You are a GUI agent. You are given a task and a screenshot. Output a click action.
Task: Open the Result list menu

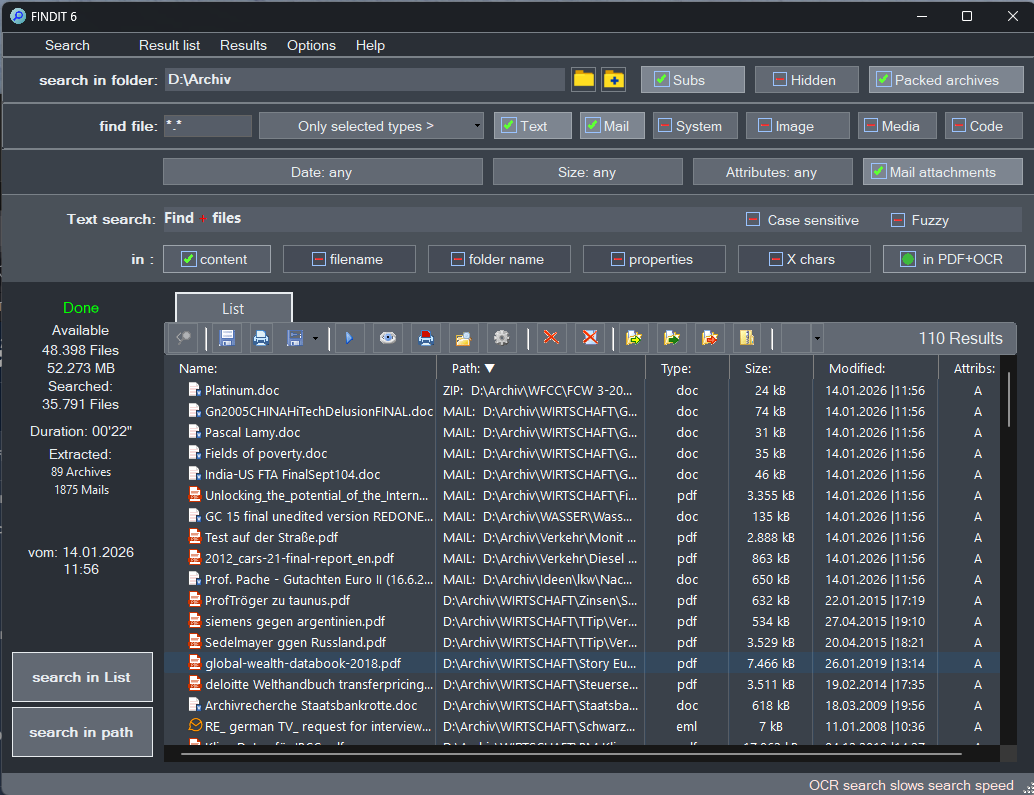tap(169, 45)
